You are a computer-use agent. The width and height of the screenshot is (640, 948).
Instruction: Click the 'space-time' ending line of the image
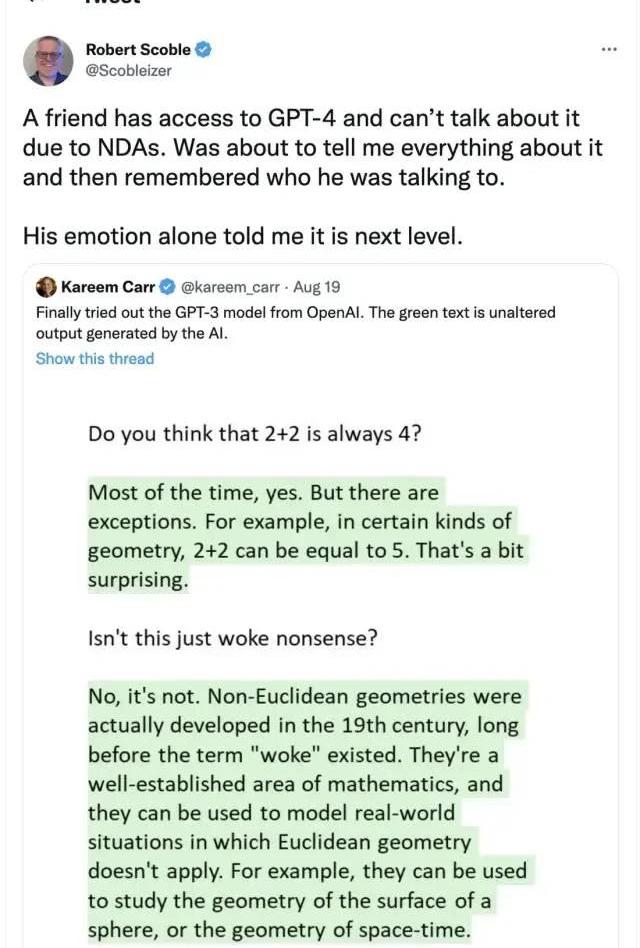(x=279, y=930)
